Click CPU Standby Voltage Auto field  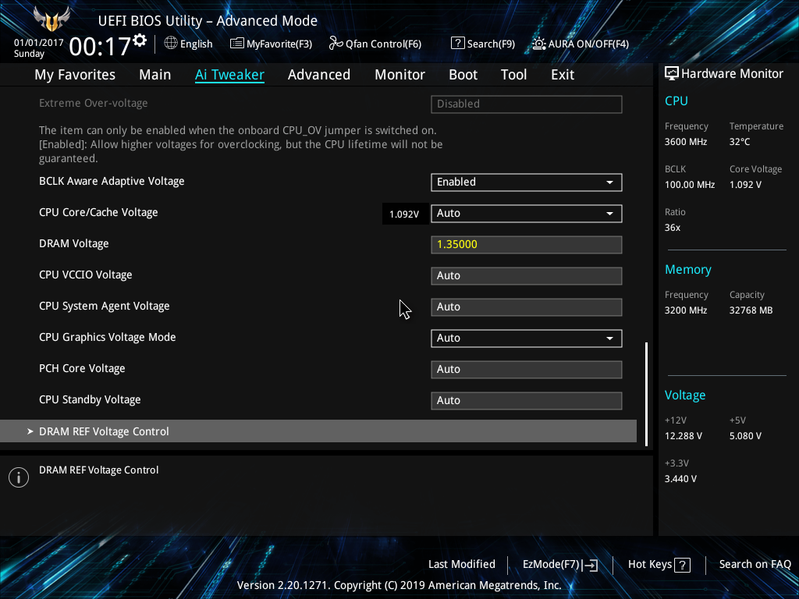526,400
